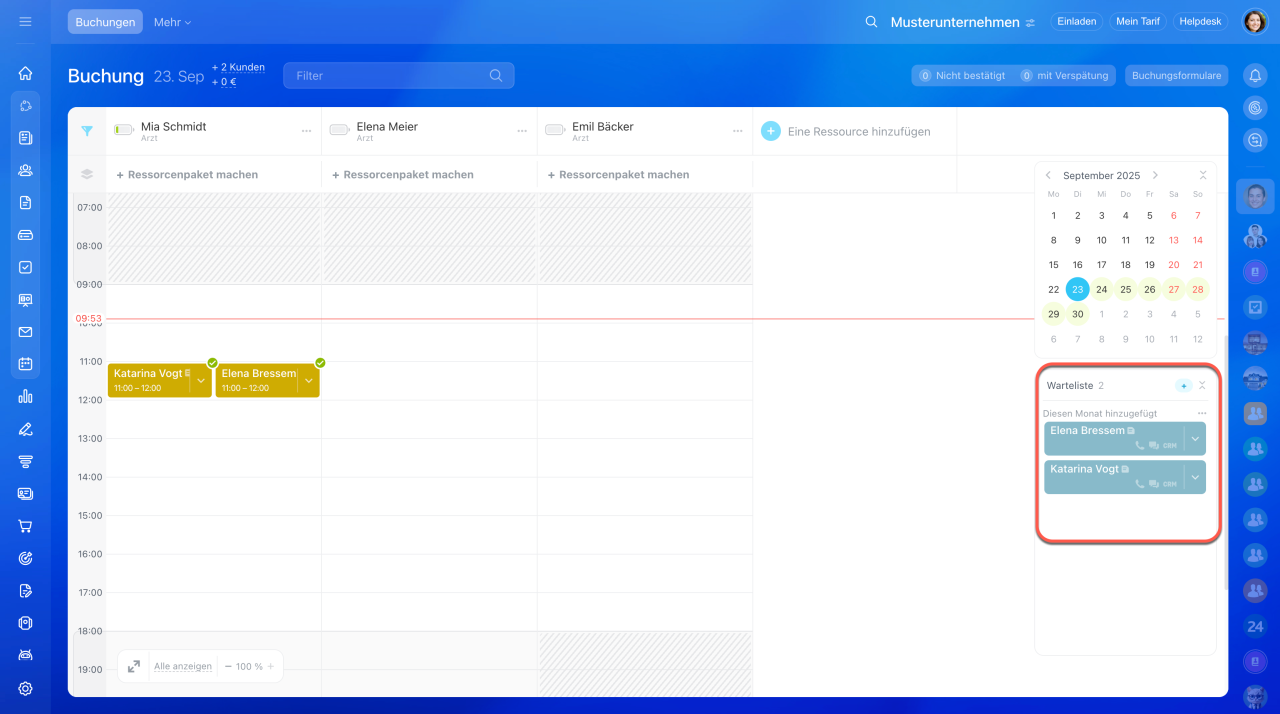Expand Elena Bressem waitlist card chevron
Viewport: 1280px width, 714px height.
point(1195,439)
